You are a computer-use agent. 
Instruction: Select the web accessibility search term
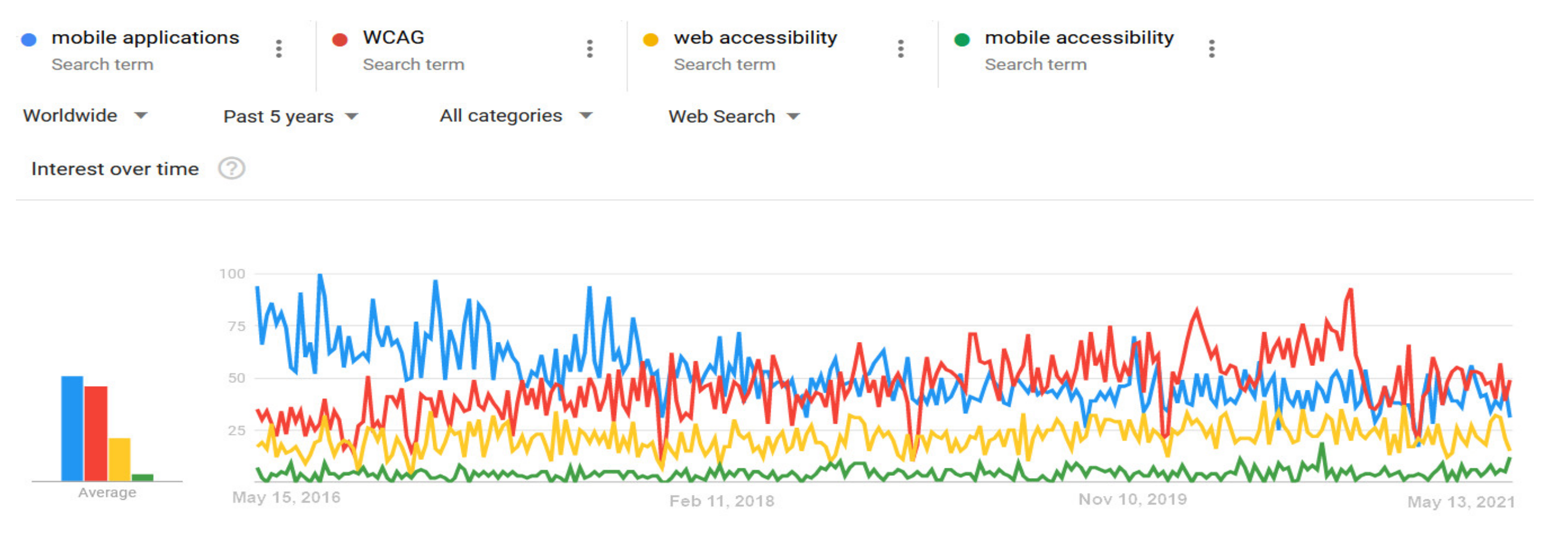[x=755, y=38]
